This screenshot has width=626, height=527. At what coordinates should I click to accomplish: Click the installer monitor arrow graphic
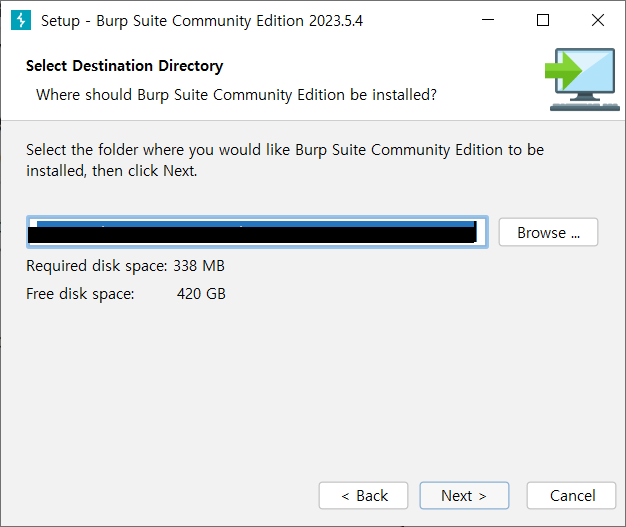tap(582, 79)
